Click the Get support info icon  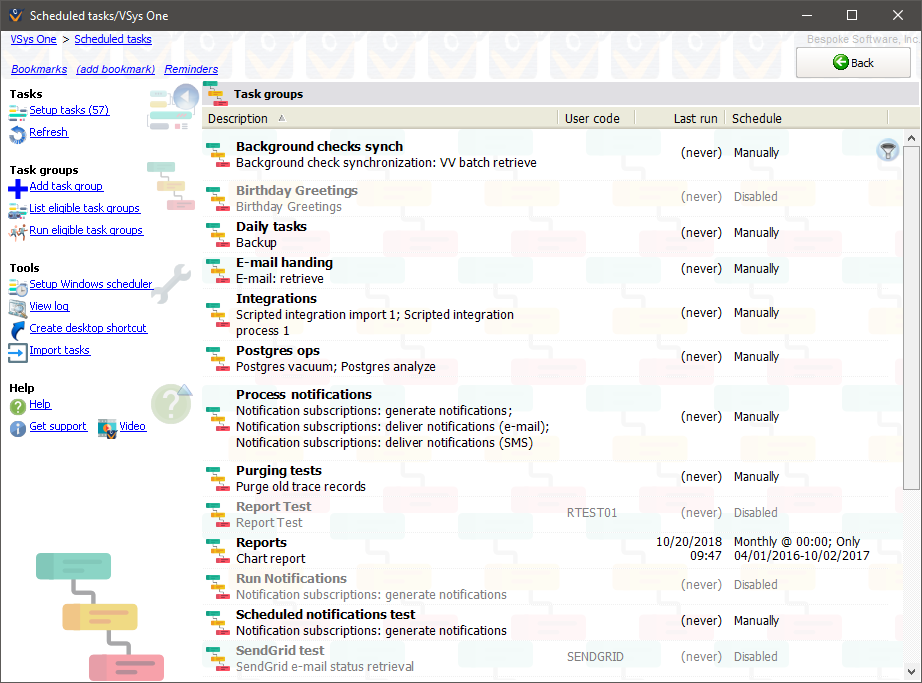[x=18, y=427]
